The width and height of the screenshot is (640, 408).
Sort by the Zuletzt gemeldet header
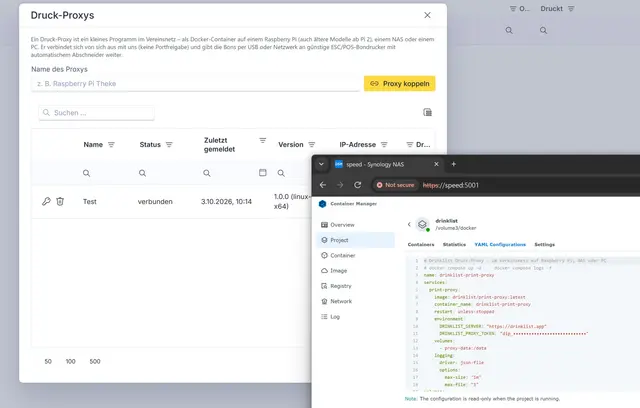click(220, 145)
